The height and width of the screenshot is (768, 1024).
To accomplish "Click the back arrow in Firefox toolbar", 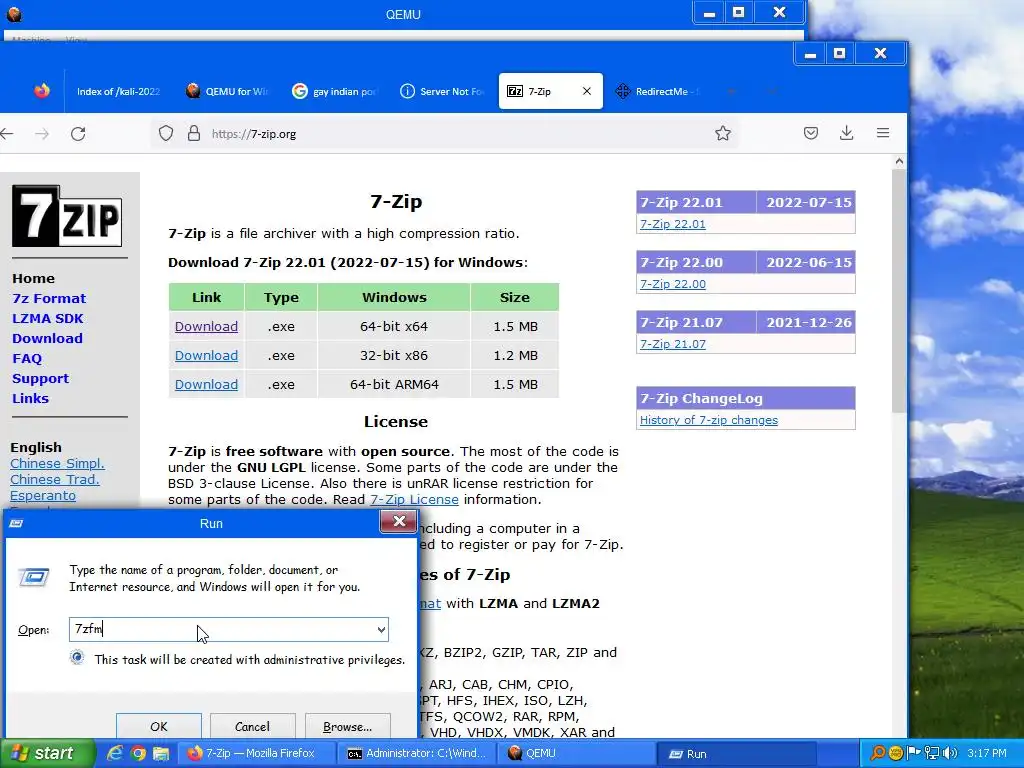I will click(7, 134).
